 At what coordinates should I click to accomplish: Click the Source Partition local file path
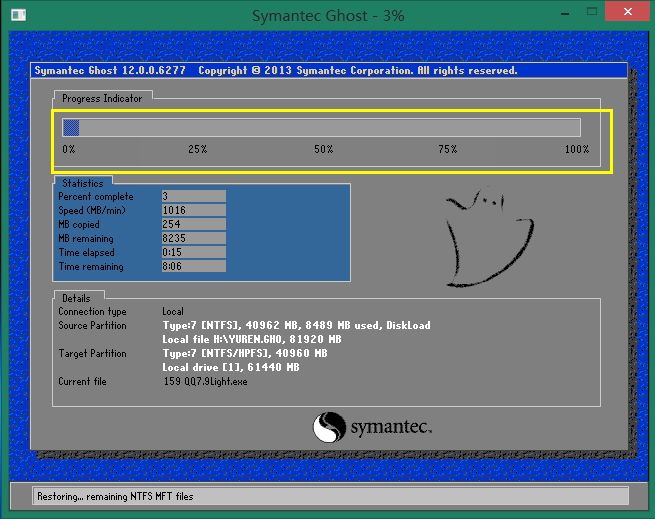coord(252,339)
